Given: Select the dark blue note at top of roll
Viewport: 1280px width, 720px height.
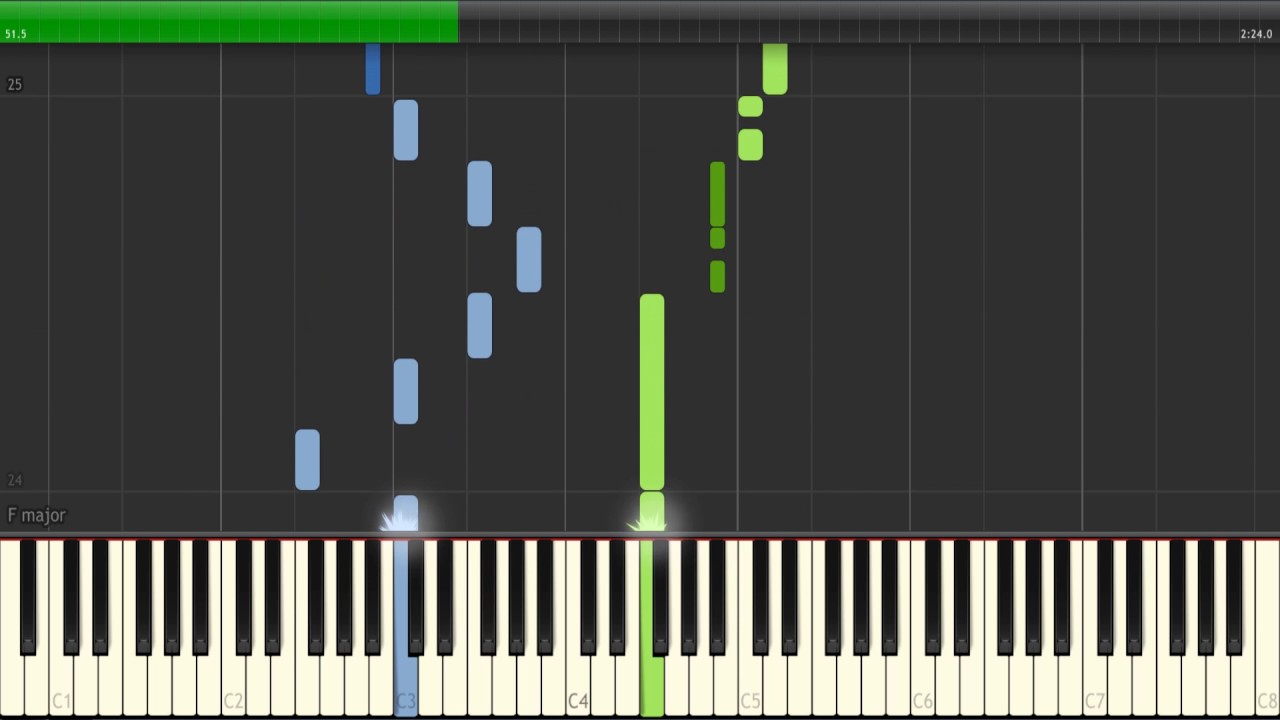Looking at the screenshot, I should click(373, 69).
